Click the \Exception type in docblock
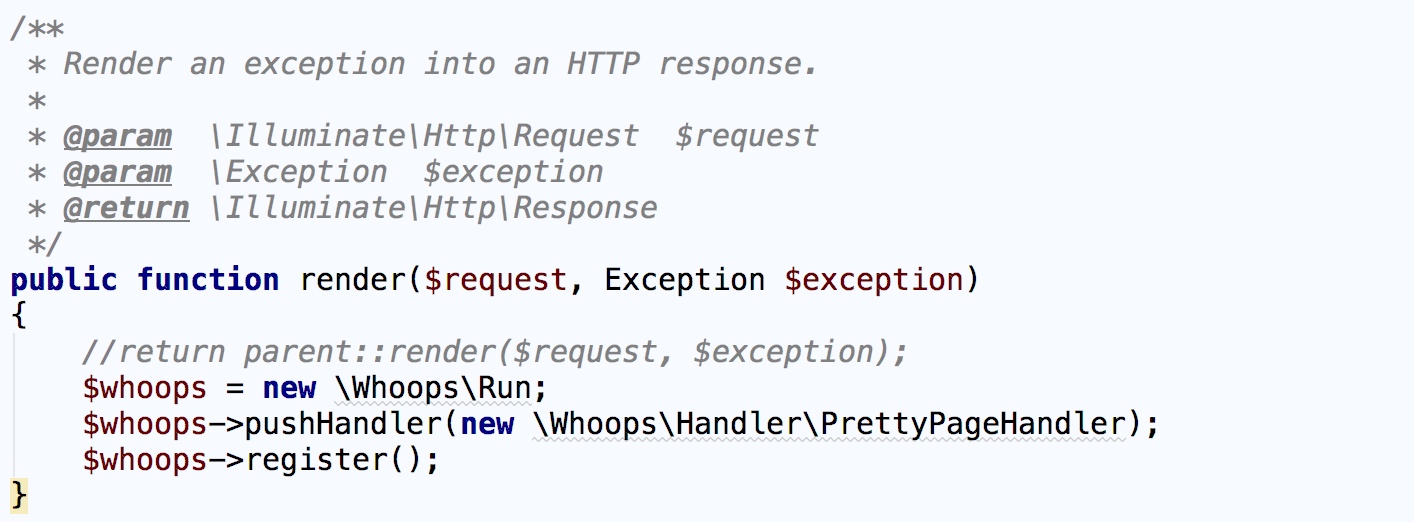 [x=298, y=172]
